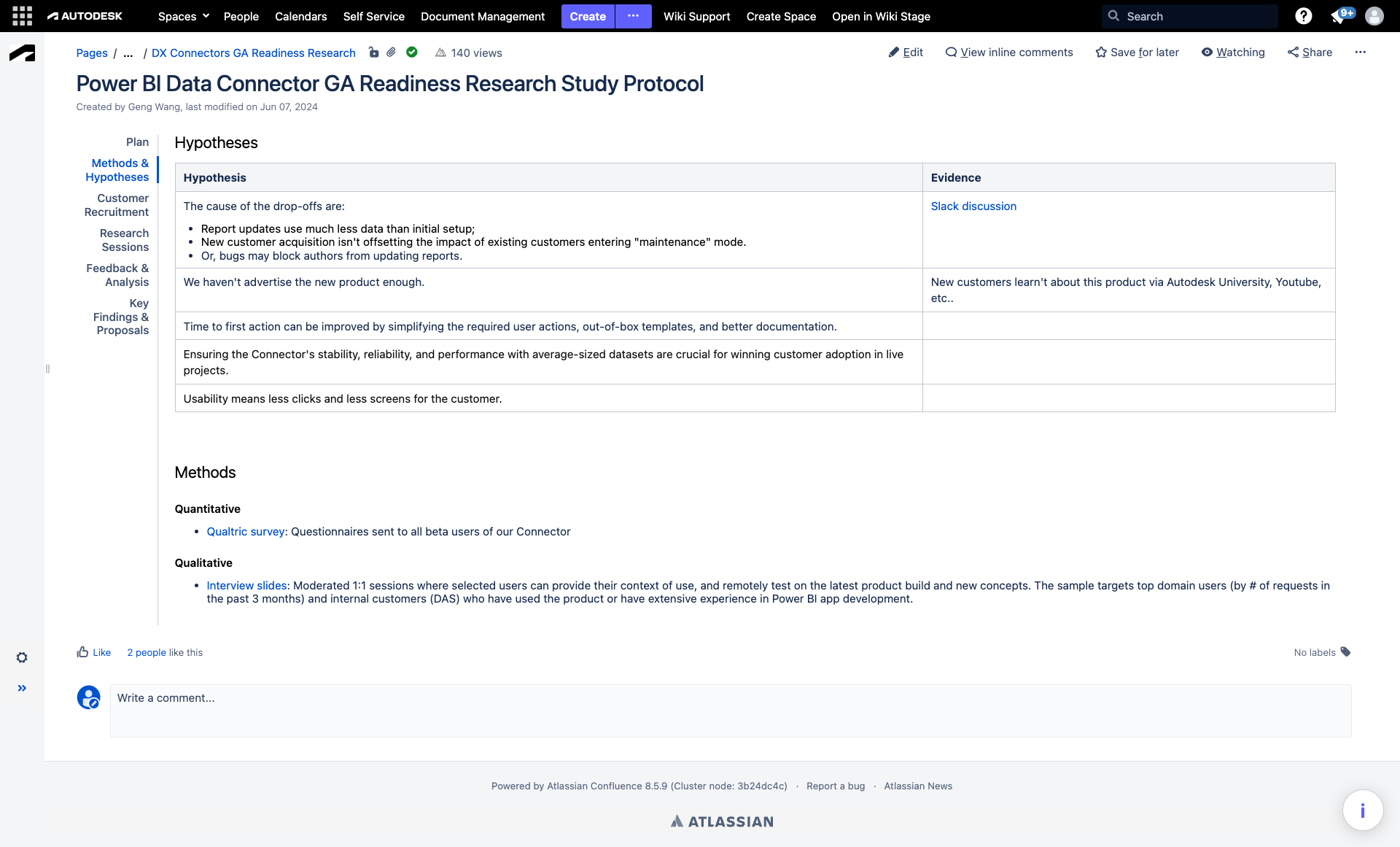
Task: Click the No labels text
Action: (1315, 652)
